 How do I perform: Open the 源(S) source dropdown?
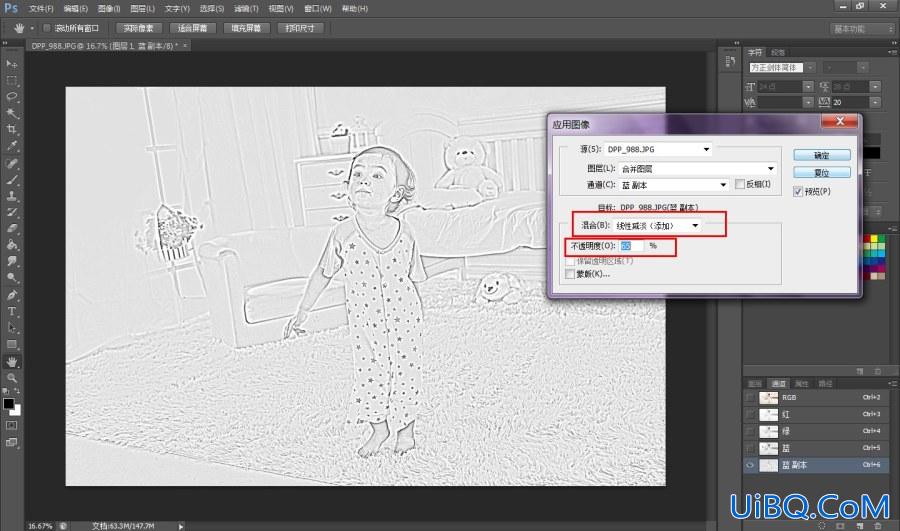[x=658, y=149]
